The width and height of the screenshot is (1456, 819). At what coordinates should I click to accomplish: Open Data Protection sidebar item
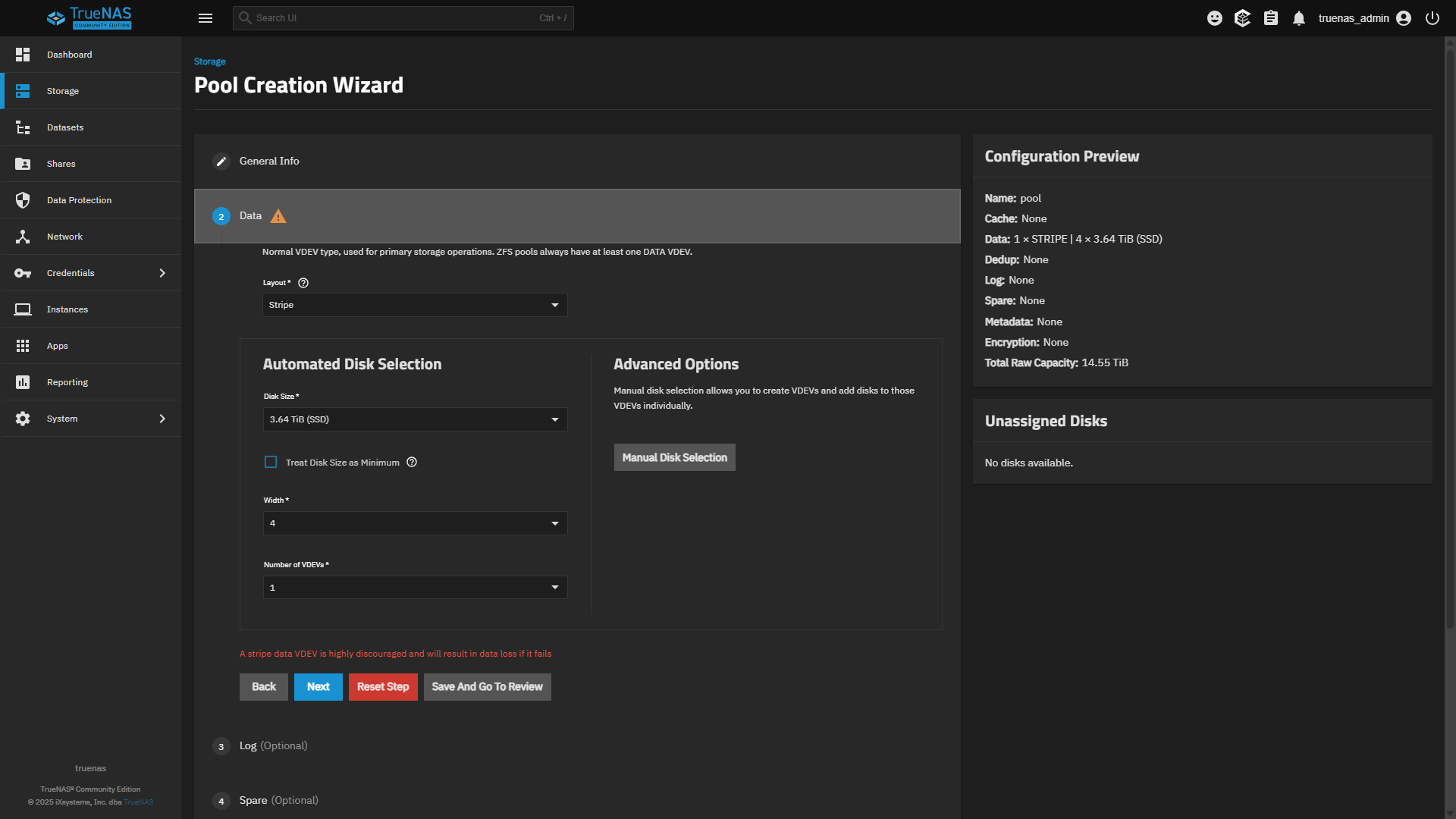(x=79, y=200)
